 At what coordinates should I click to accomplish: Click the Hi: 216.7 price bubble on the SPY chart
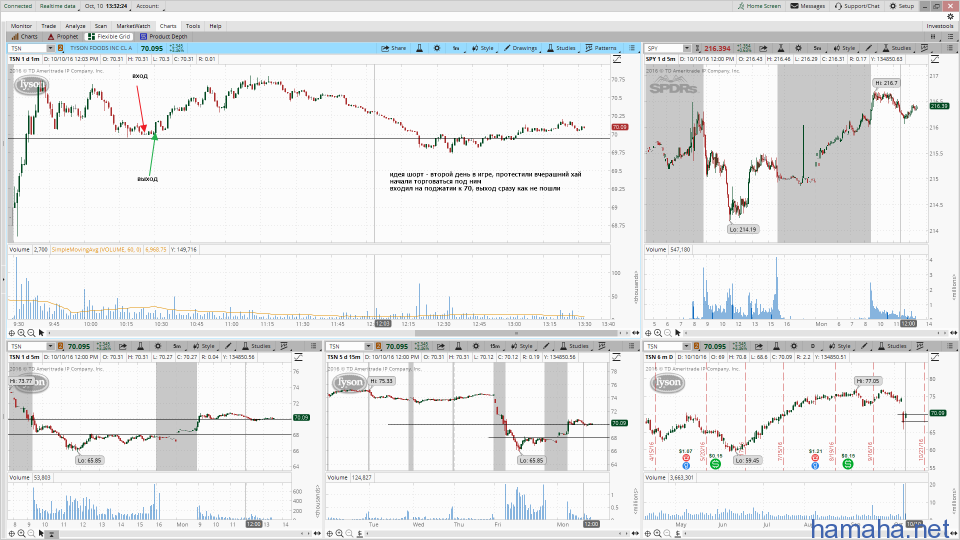(886, 83)
